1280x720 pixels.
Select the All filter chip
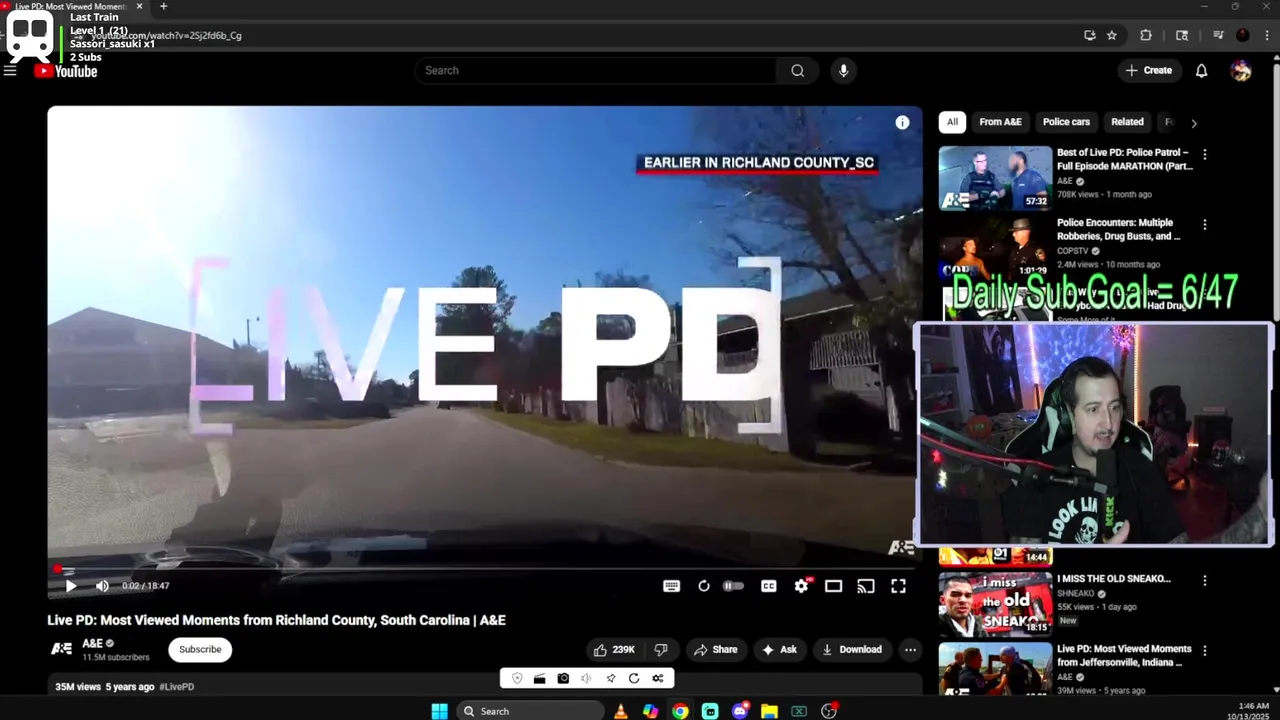click(952, 122)
